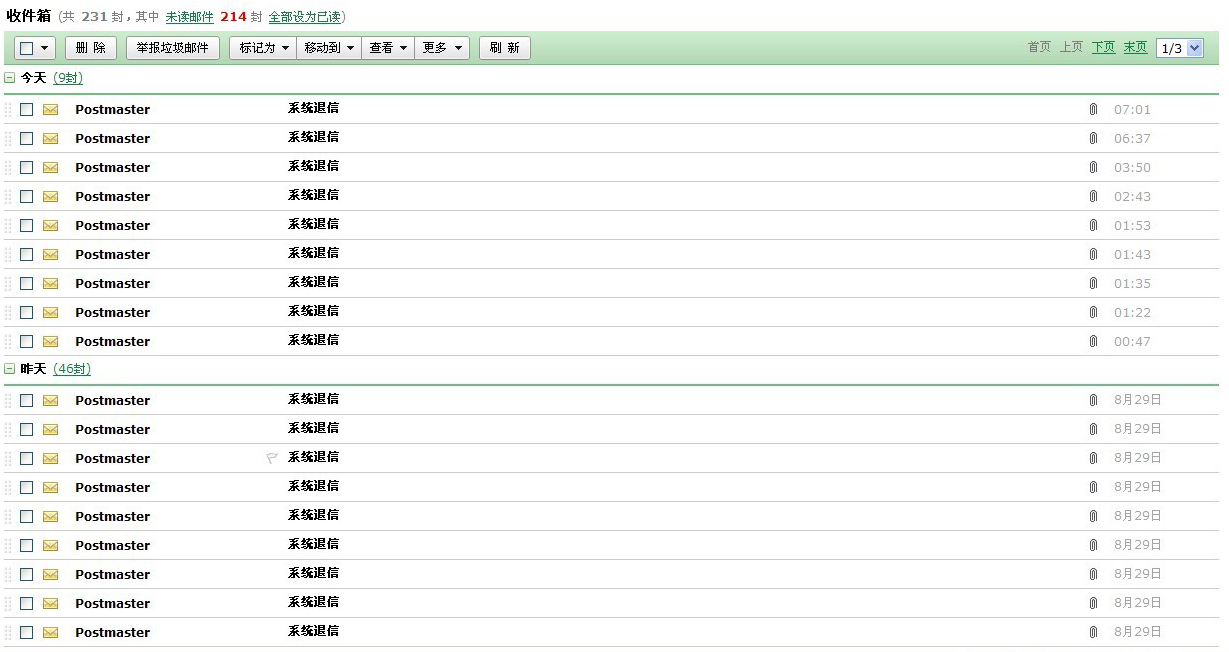Click attachment paperclip of the 01:53 email
Screen dimensions: 1229x652
pos(1093,226)
